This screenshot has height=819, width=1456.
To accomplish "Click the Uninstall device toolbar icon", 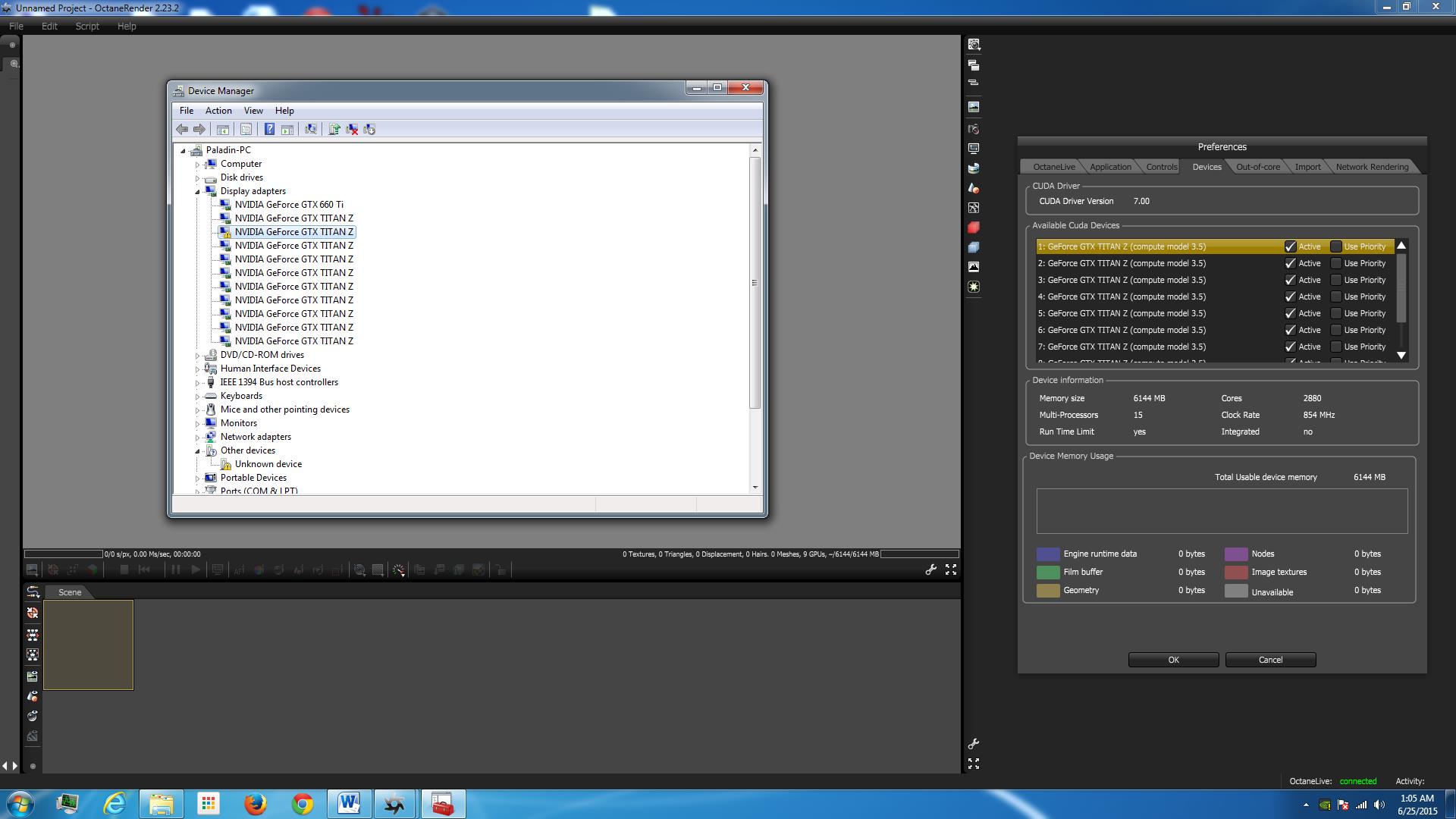I will pyautogui.click(x=352, y=130).
